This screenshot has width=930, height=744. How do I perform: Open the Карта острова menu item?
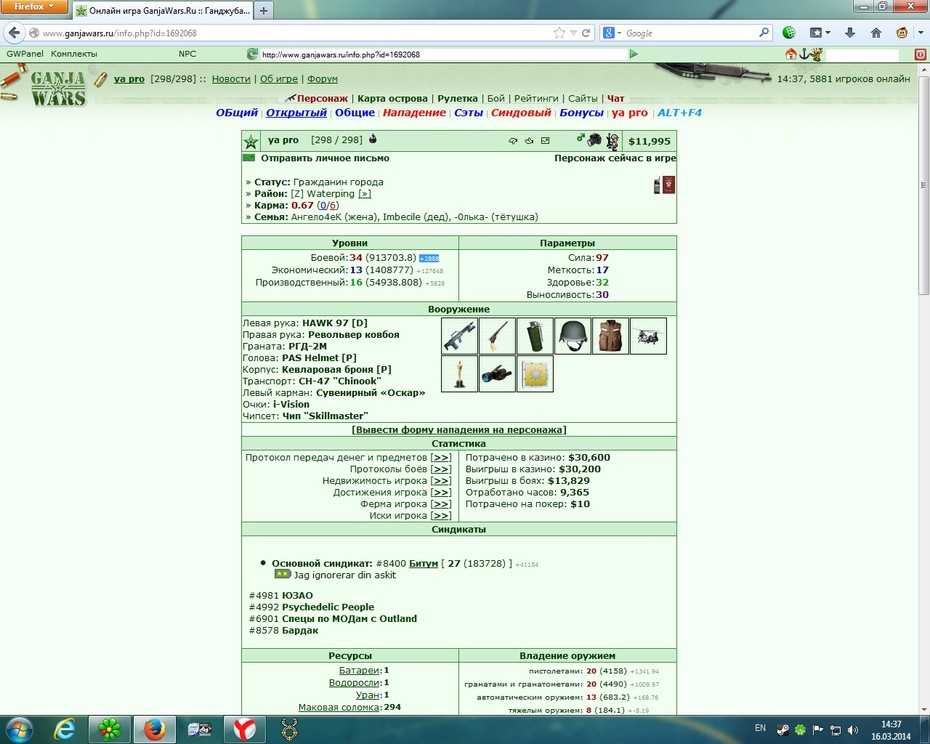[392, 98]
